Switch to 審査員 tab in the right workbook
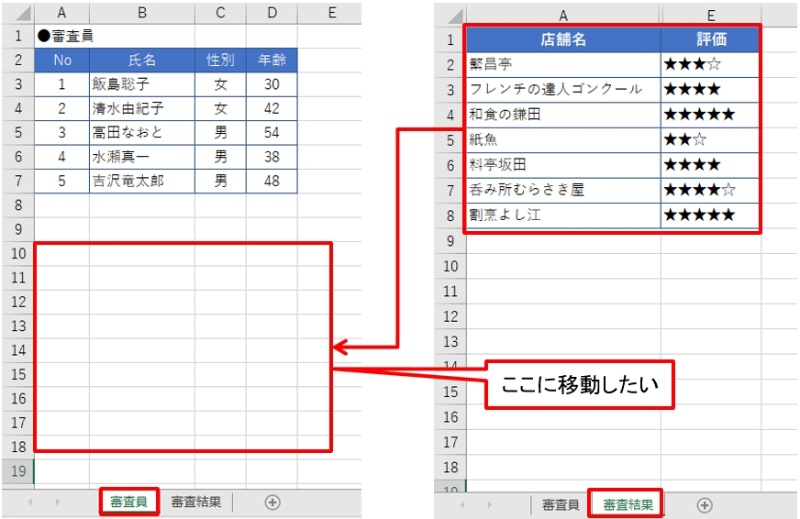This screenshot has width=800, height=519. pos(558,505)
